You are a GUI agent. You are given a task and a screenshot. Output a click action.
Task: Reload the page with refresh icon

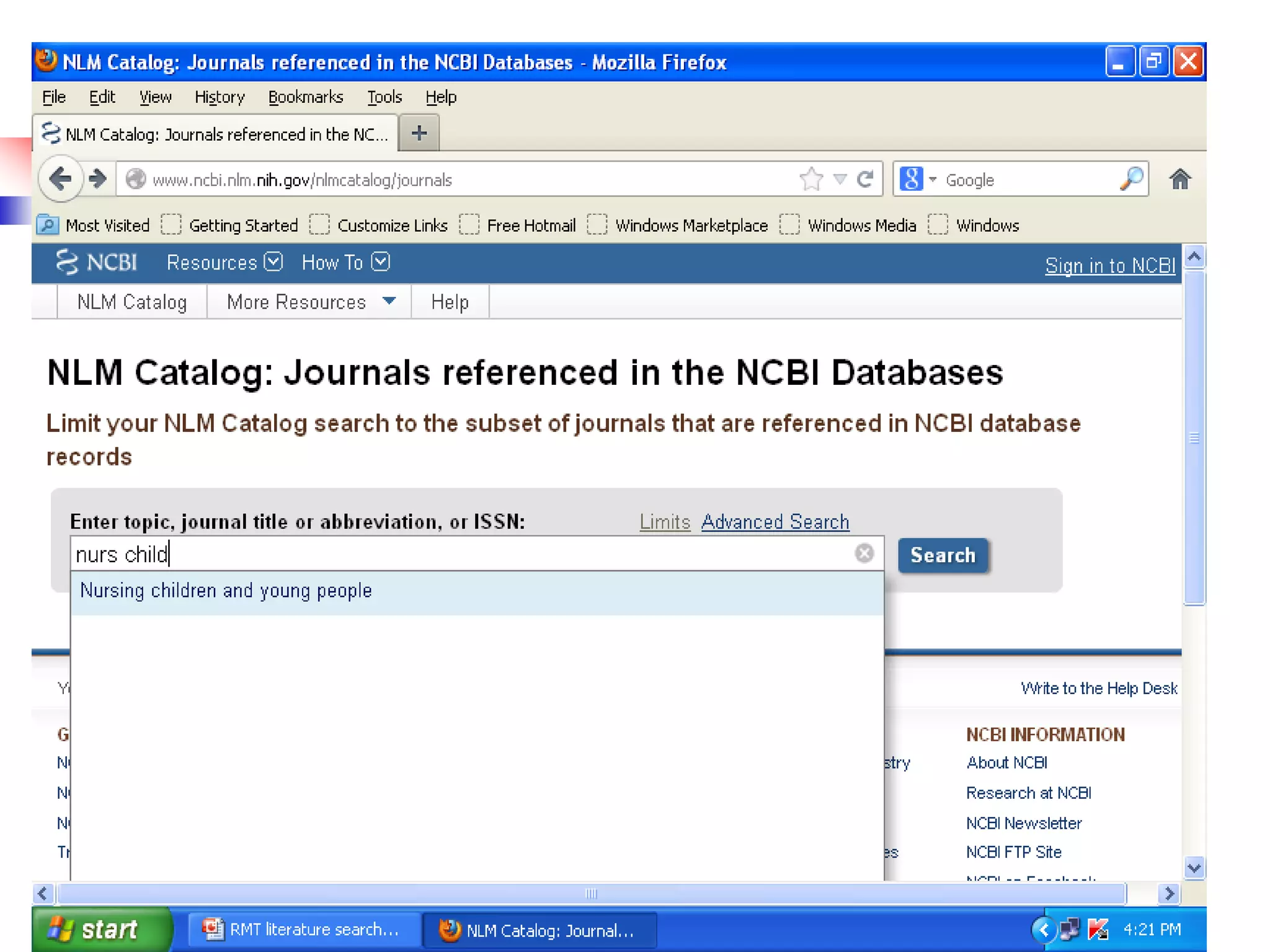click(x=865, y=180)
